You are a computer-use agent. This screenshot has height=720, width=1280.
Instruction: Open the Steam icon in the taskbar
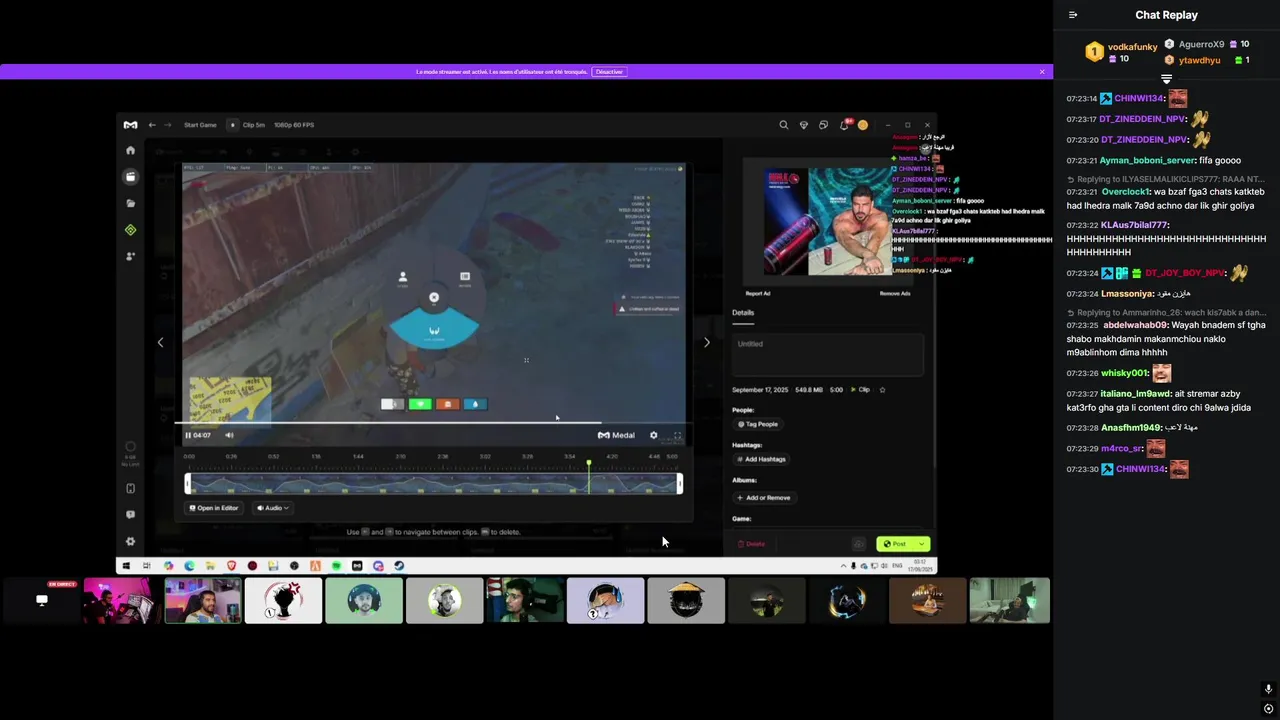click(399, 566)
